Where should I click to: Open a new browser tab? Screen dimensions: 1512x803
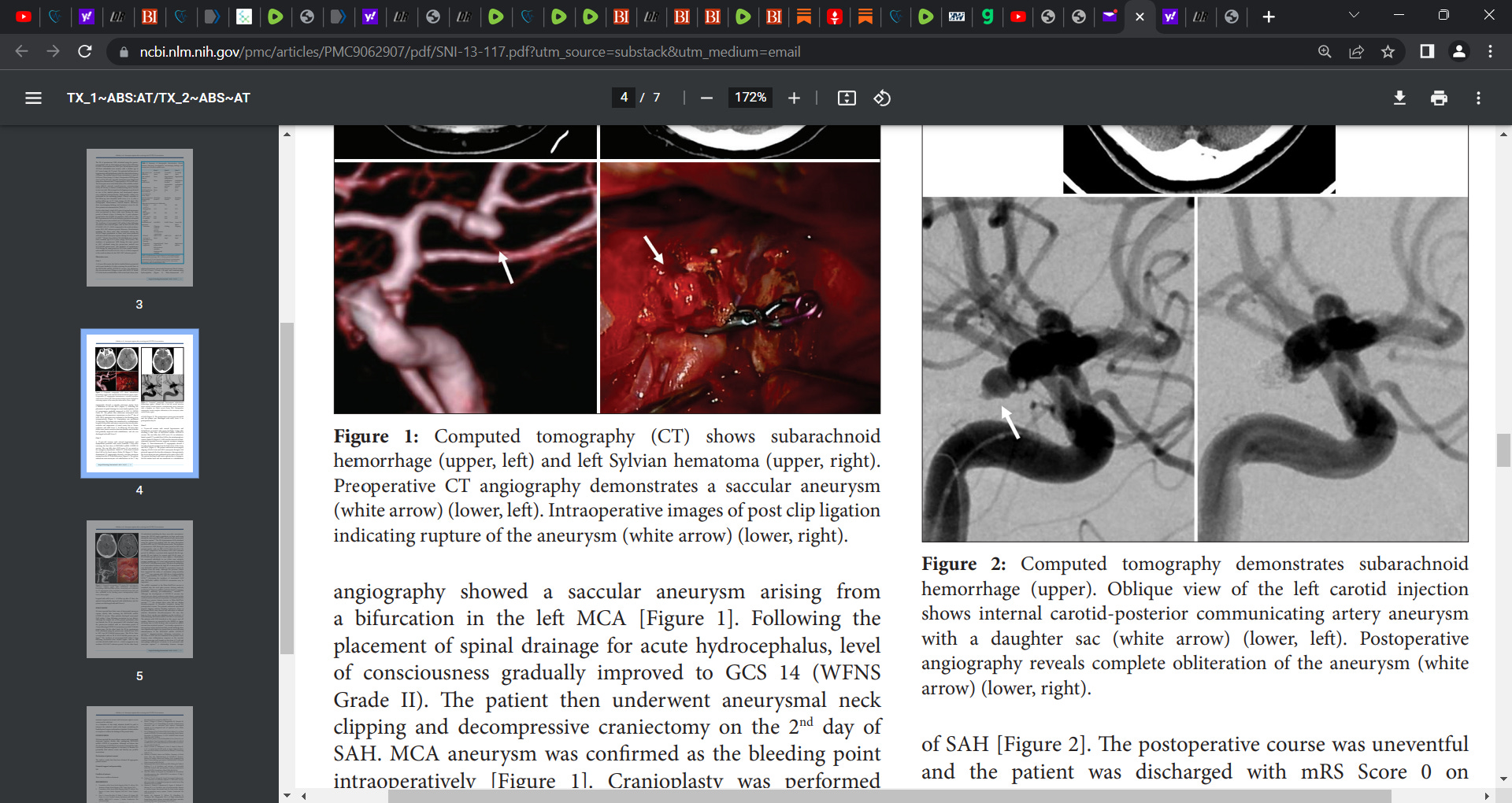(x=1269, y=17)
